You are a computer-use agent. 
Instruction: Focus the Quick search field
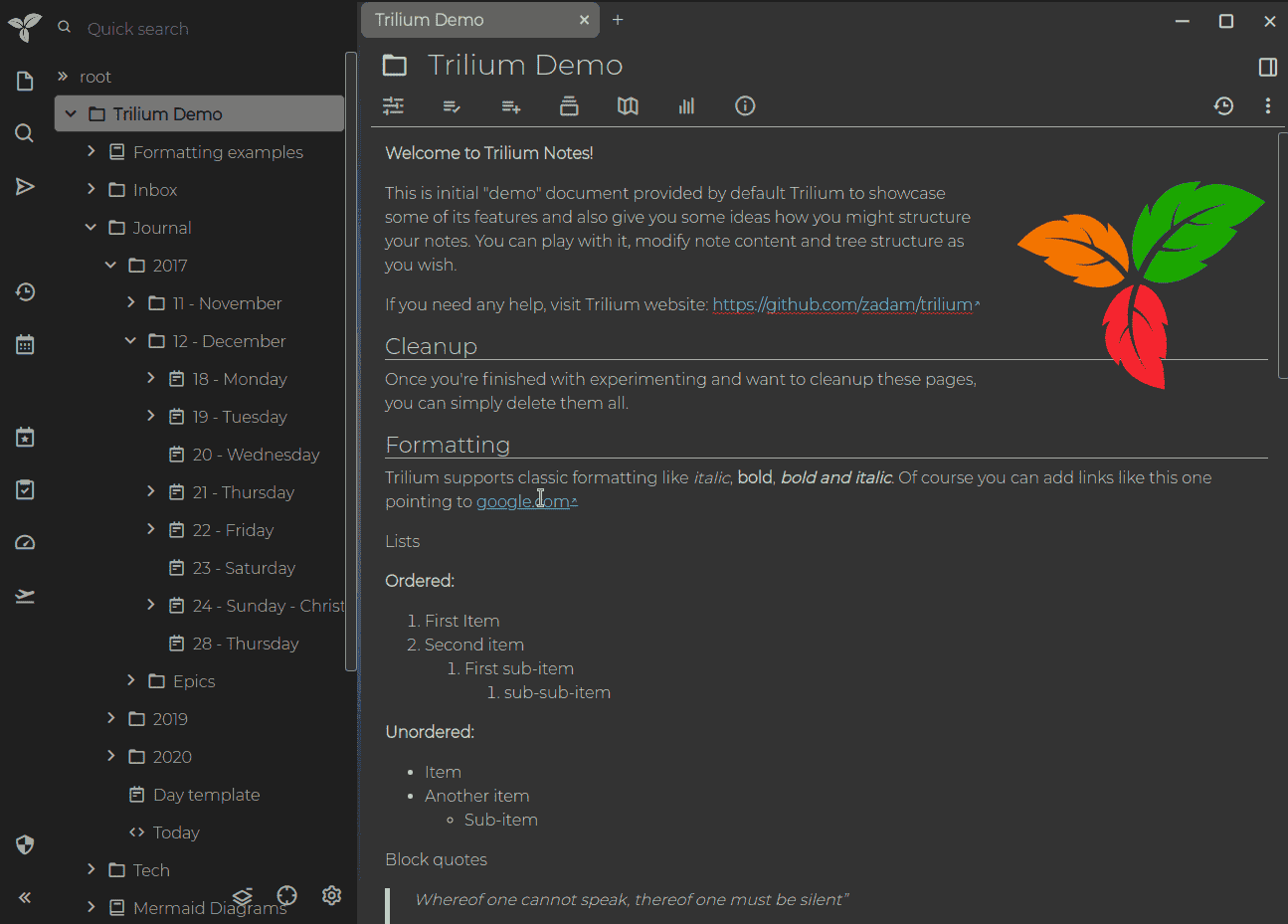199,29
